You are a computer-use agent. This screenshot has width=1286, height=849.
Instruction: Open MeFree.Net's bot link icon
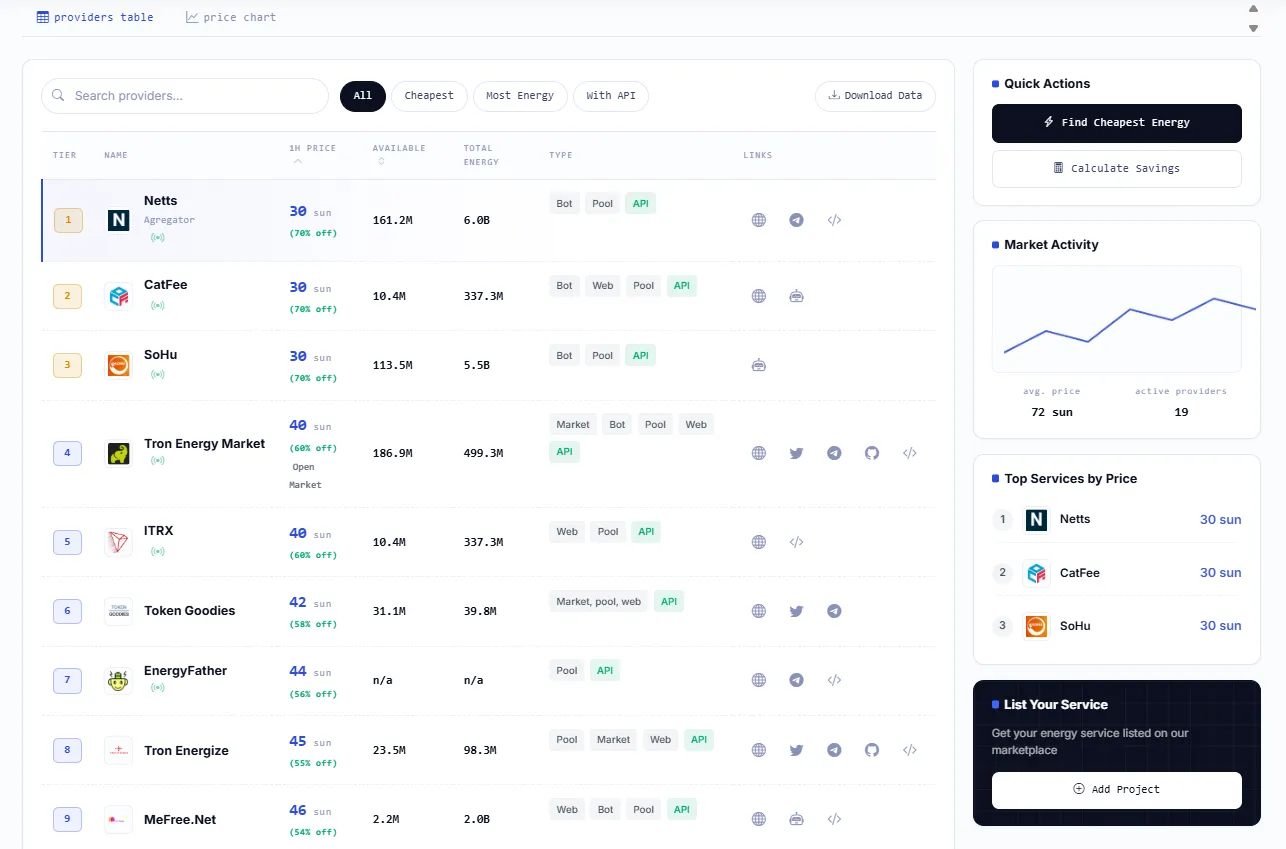tap(796, 819)
